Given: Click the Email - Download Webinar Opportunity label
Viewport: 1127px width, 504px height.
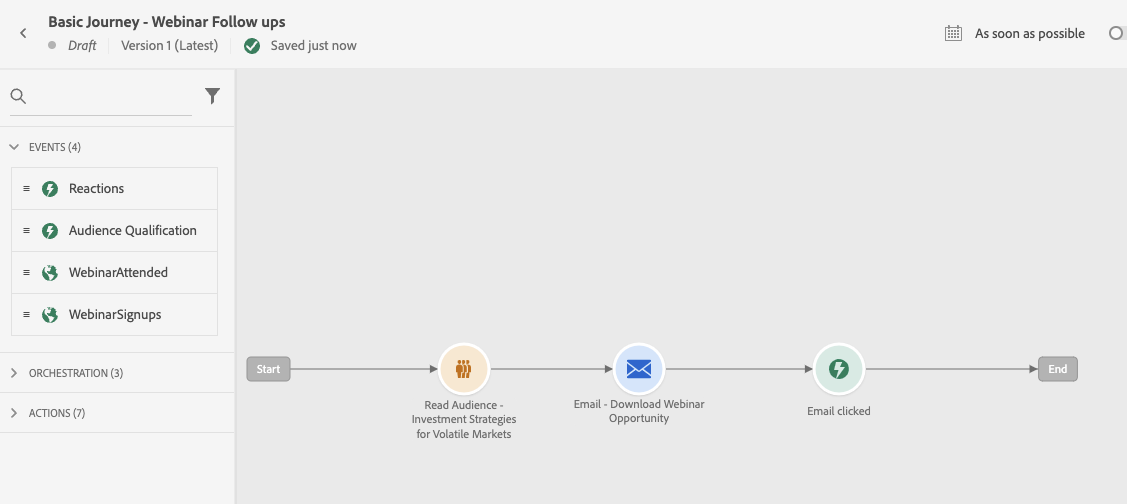Looking at the screenshot, I should [639, 411].
